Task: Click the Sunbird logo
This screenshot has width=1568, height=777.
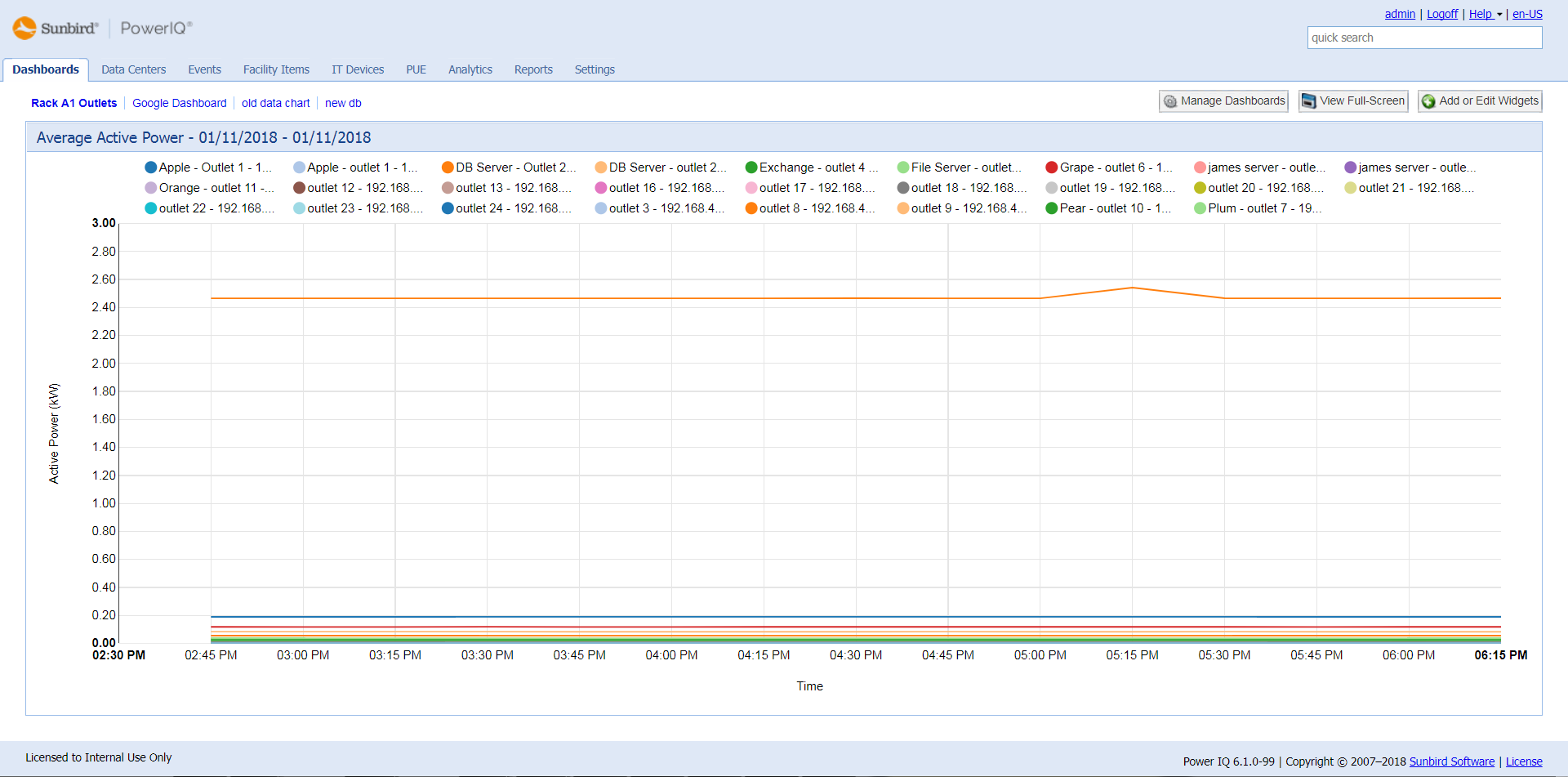Action: [x=23, y=27]
